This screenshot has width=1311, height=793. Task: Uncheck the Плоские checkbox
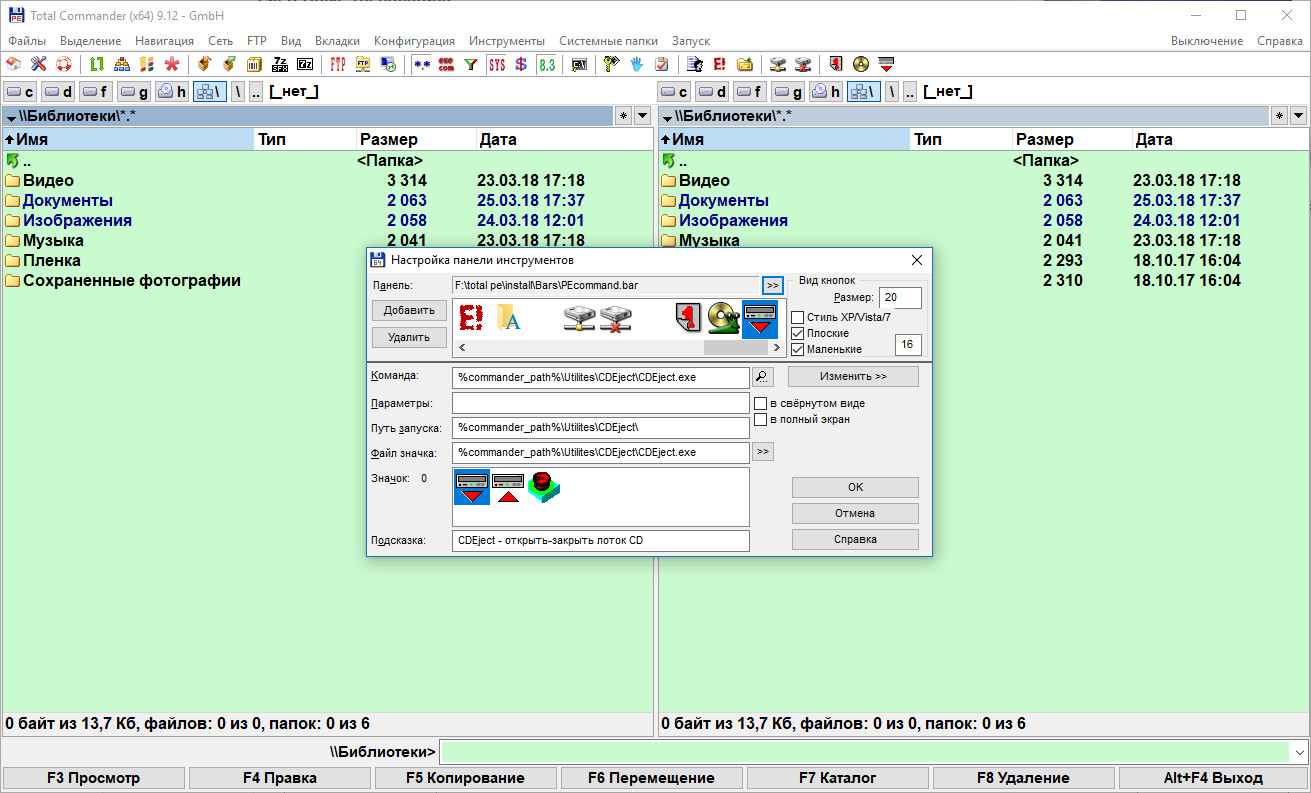797,333
